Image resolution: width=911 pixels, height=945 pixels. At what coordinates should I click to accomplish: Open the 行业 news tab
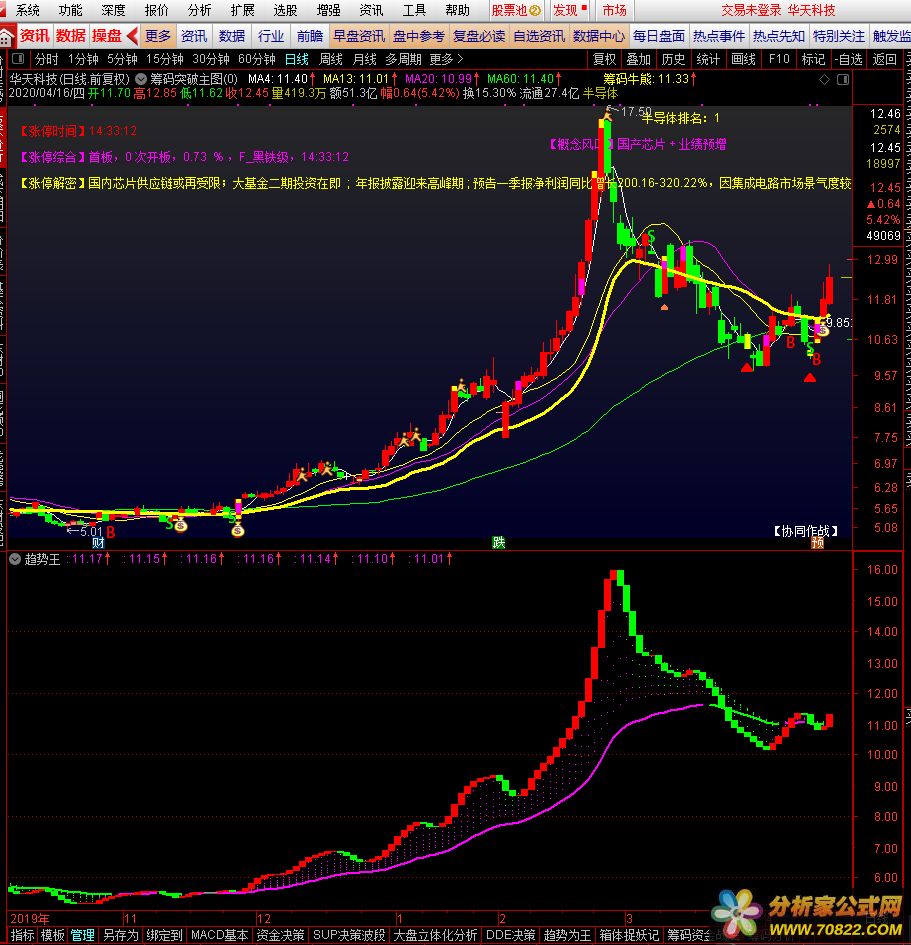pyautogui.click(x=271, y=36)
